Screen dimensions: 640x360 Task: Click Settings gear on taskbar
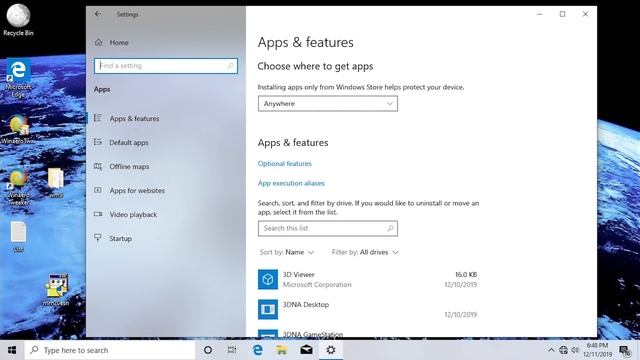tap(331, 350)
